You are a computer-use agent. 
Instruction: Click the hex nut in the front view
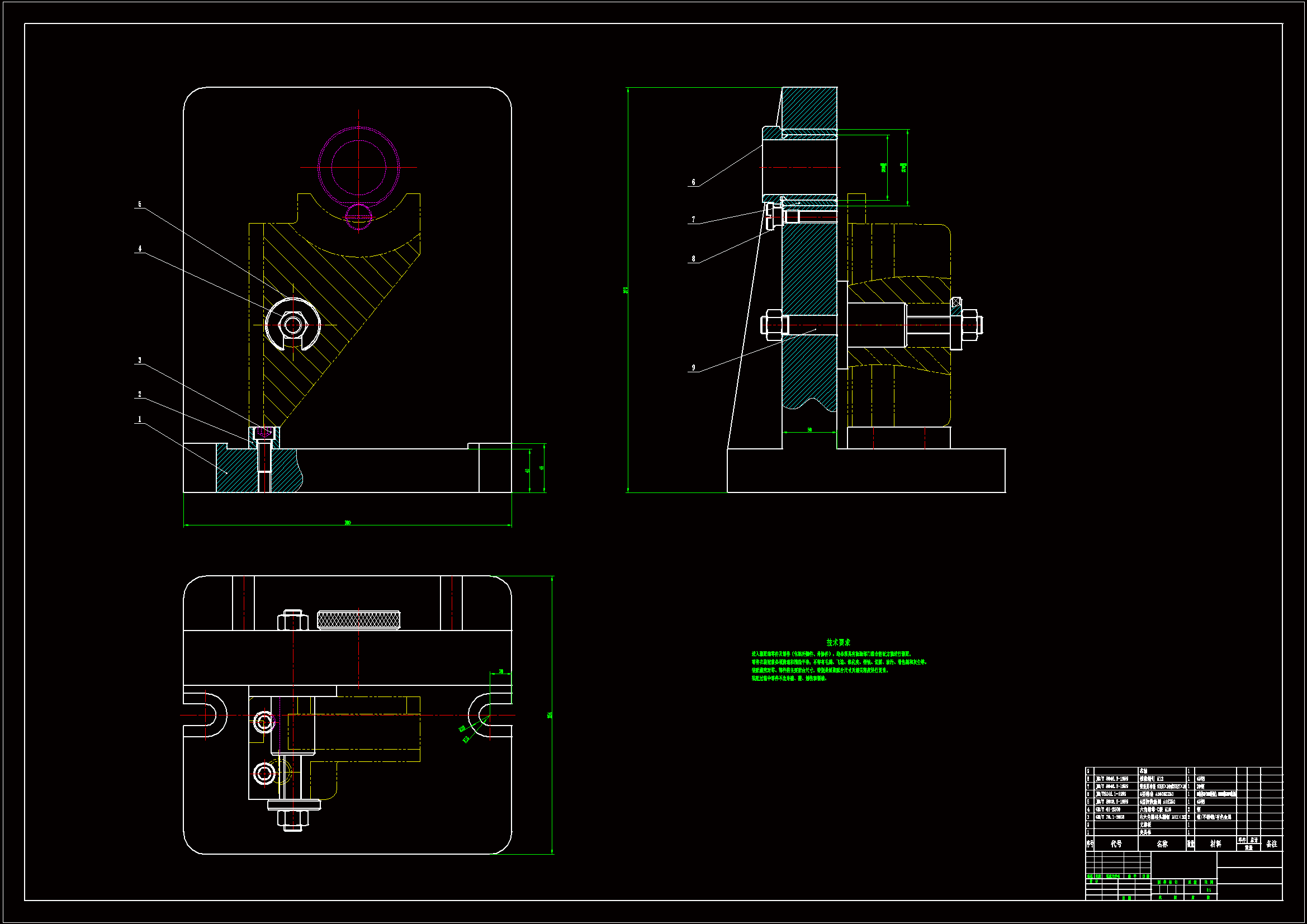293,325
